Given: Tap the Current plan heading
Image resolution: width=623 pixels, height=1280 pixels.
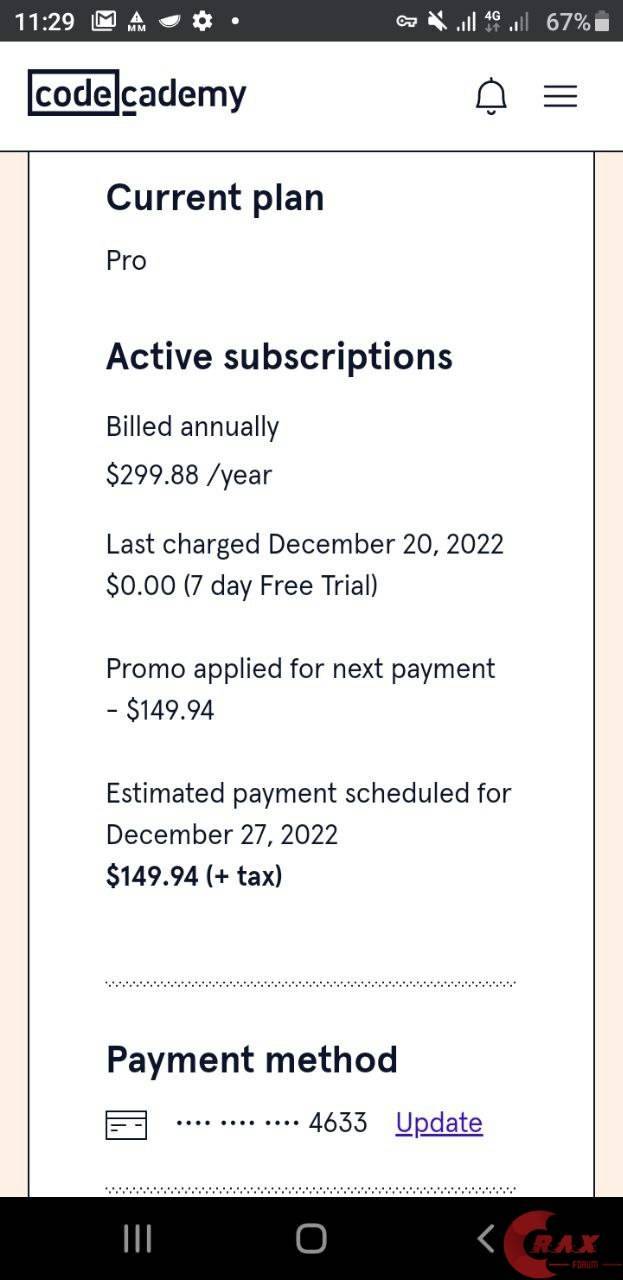Looking at the screenshot, I should [x=215, y=198].
